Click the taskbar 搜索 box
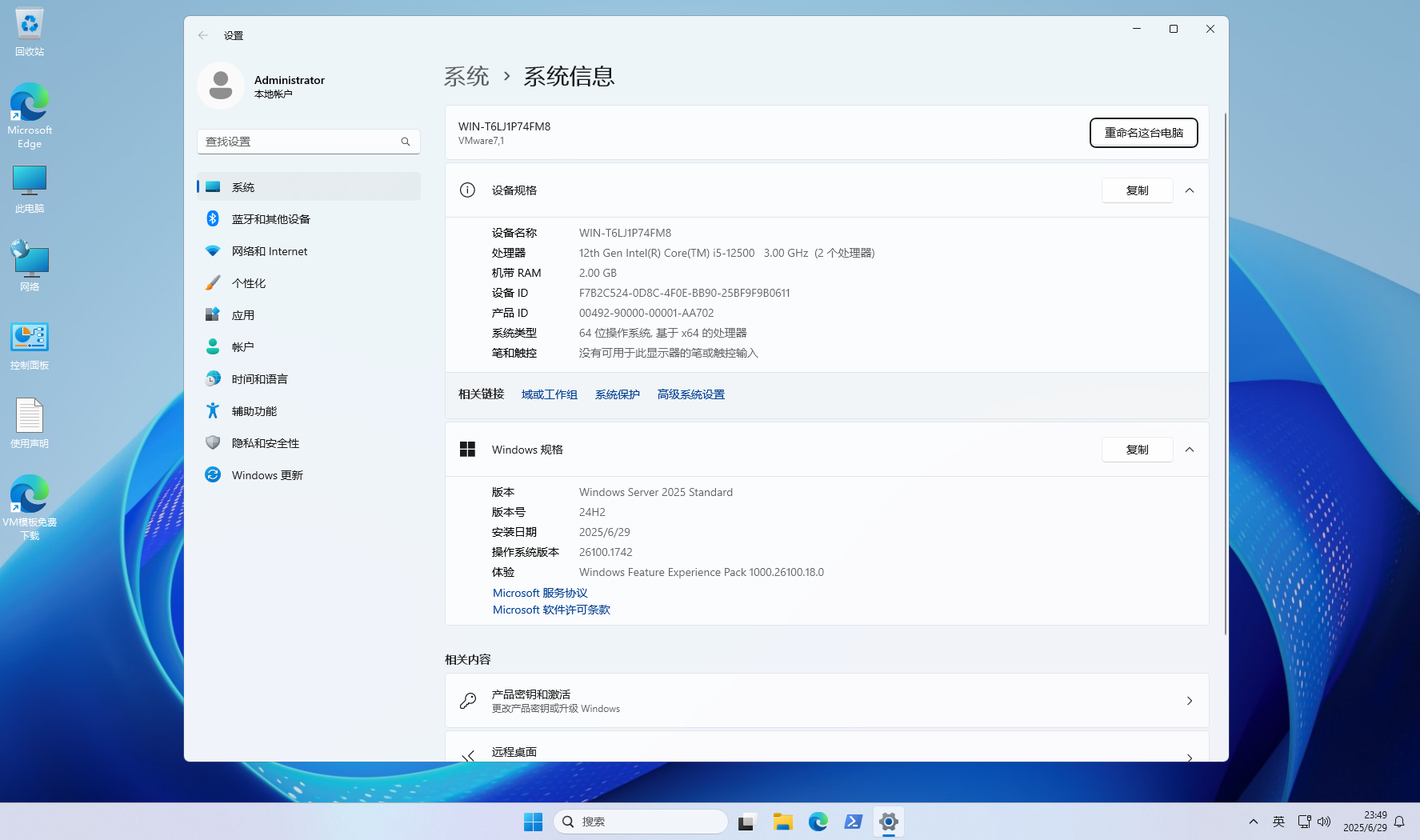Image resolution: width=1420 pixels, height=840 pixels. point(641,822)
